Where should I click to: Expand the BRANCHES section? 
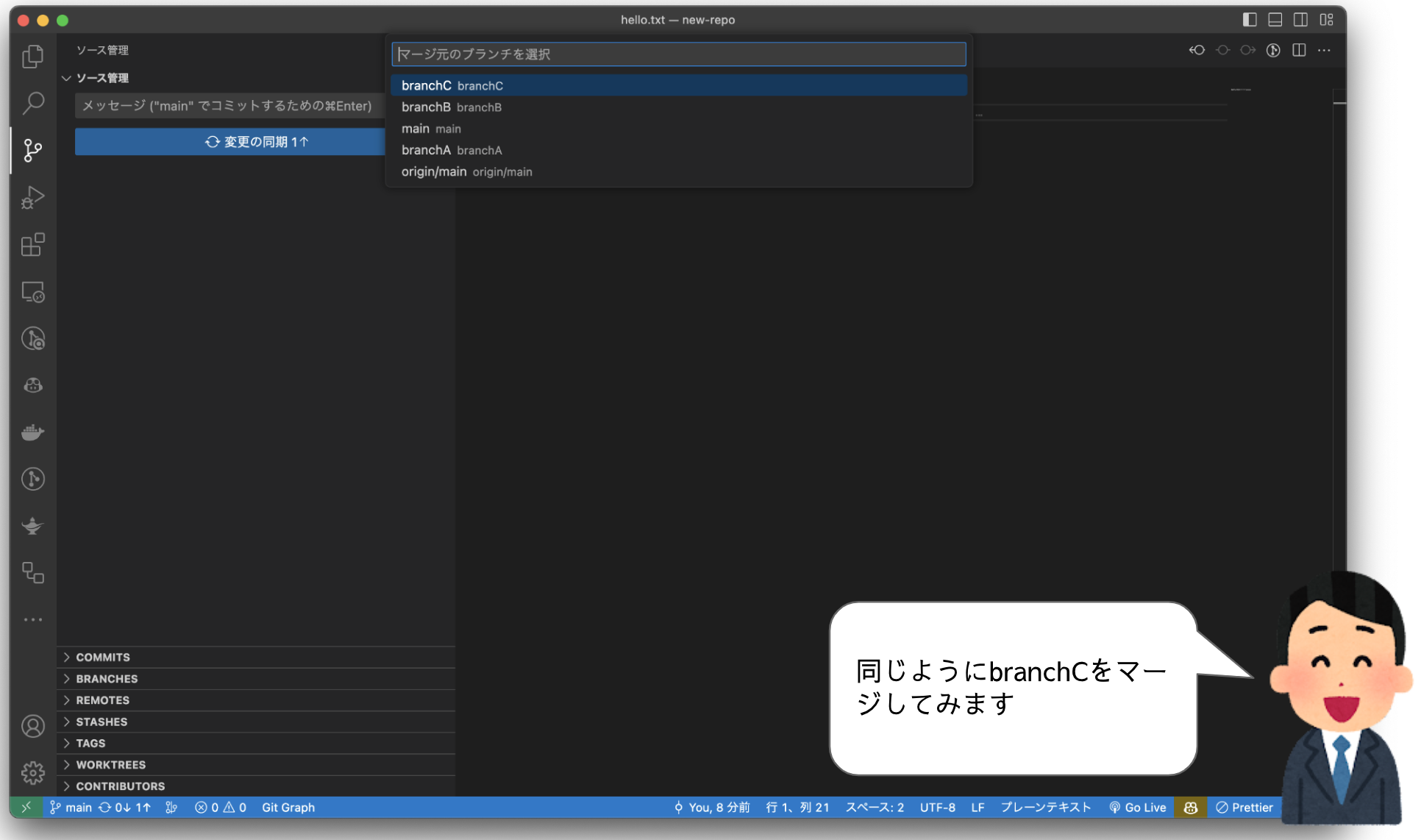[x=107, y=678]
